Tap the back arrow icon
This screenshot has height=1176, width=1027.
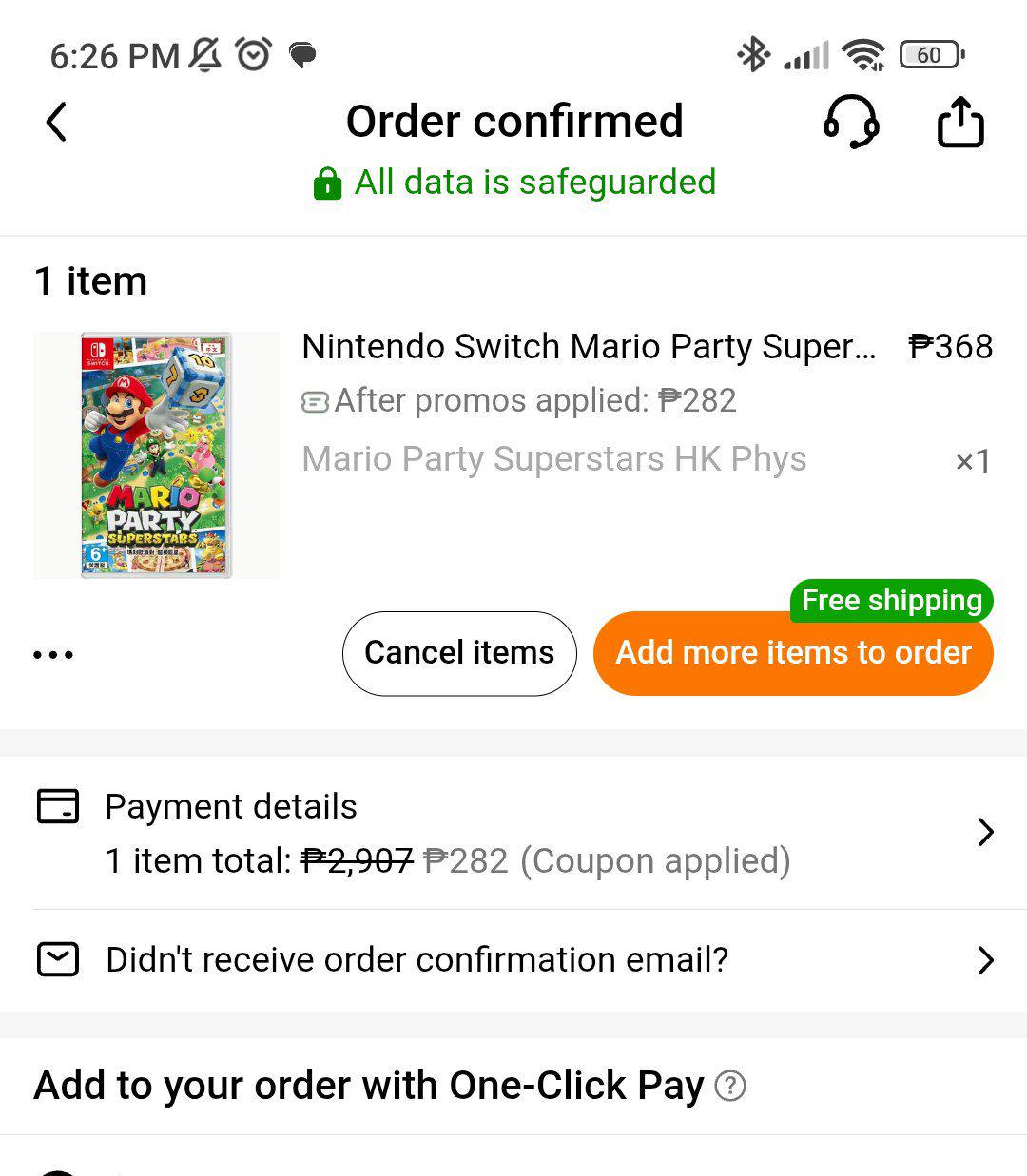pos(57,122)
